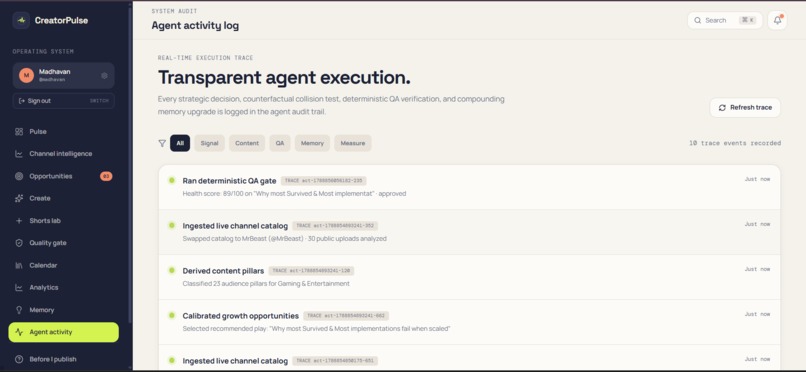The image size is (806, 372).
Task: Click Madhavan's orange avatar
Action: (26, 76)
